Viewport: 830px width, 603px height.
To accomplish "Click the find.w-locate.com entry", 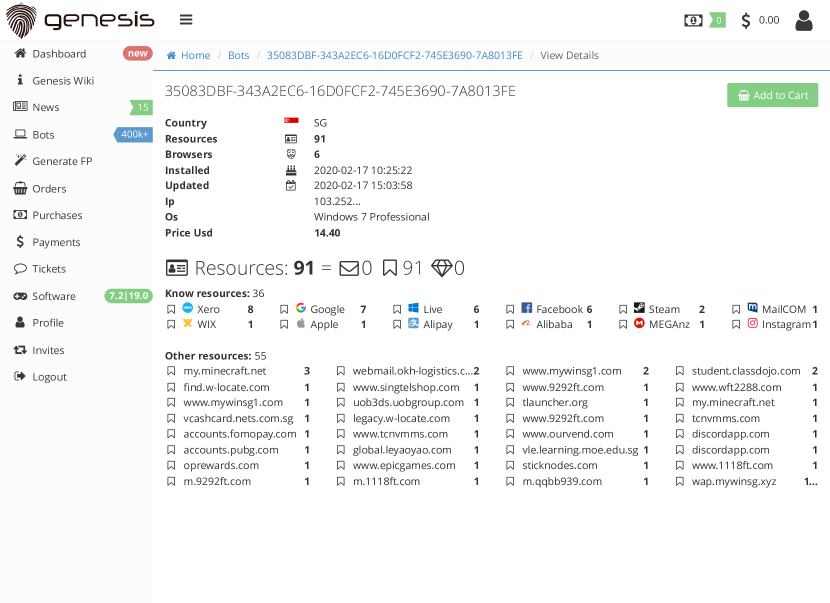I will (x=227, y=387).
